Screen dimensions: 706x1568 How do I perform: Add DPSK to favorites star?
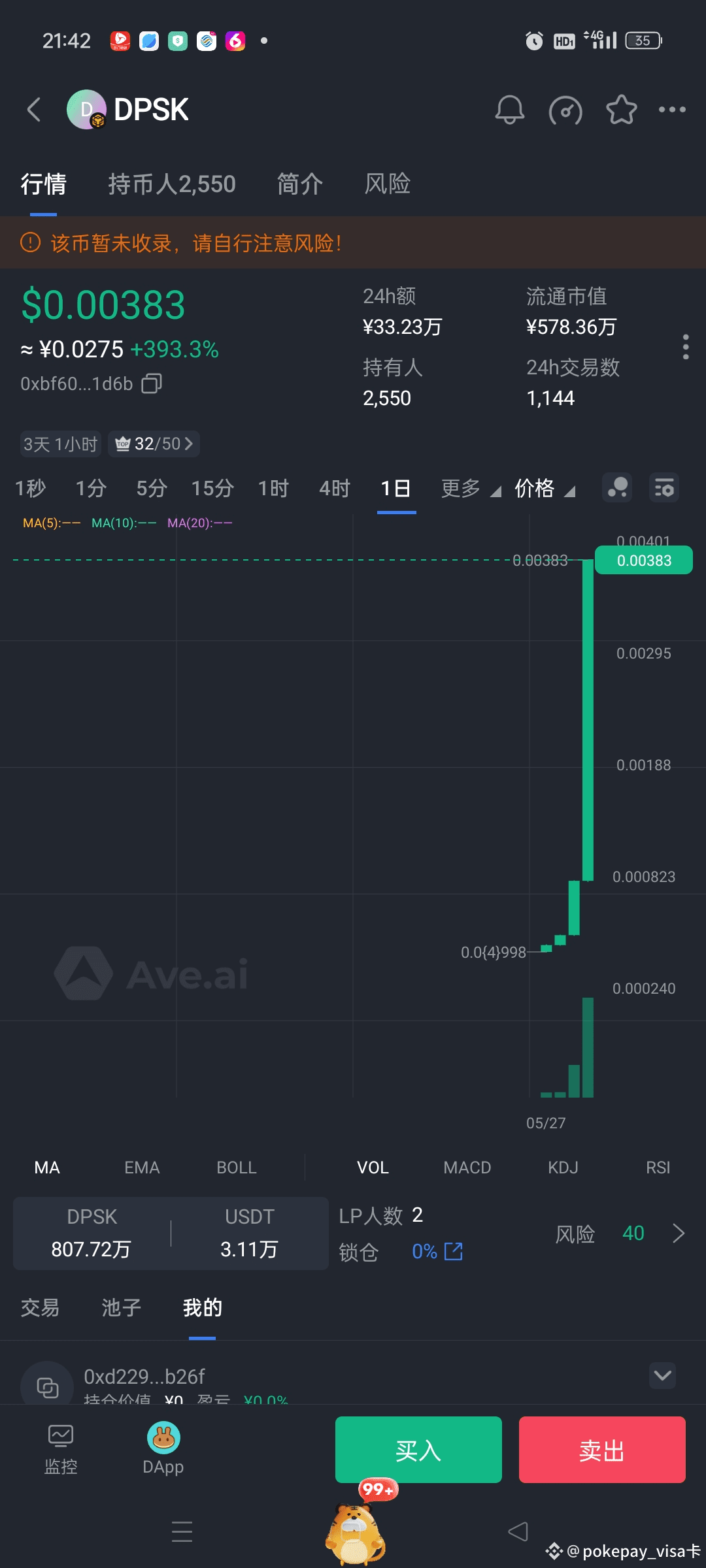[621, 110]
